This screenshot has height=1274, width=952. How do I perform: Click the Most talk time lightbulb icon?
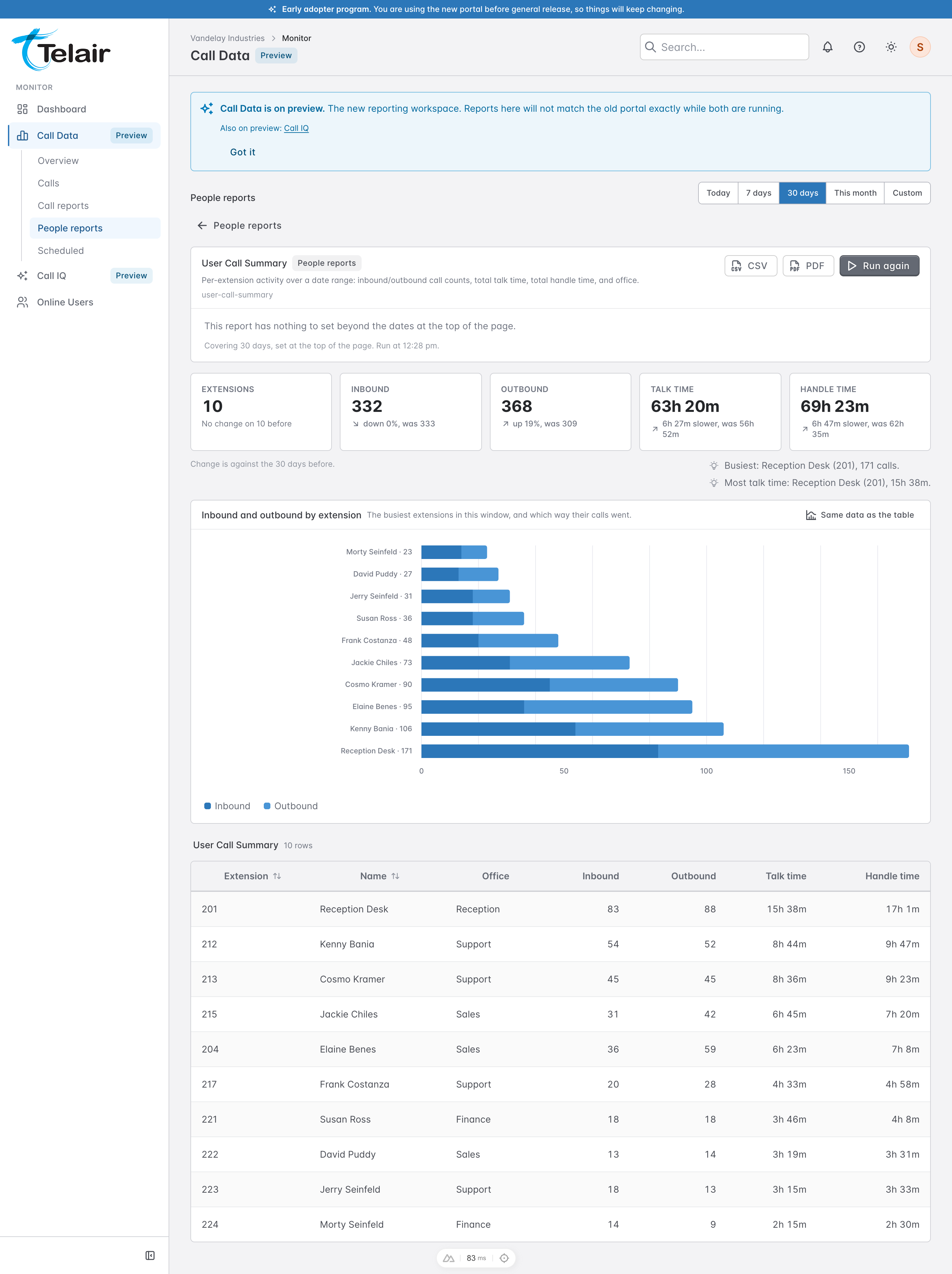[x=714, y=483]
